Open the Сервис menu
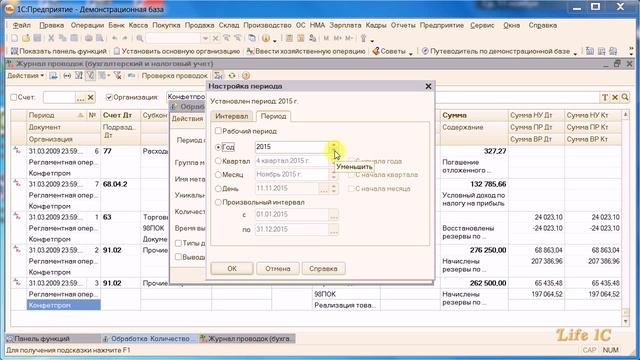 tap(482, 25)
